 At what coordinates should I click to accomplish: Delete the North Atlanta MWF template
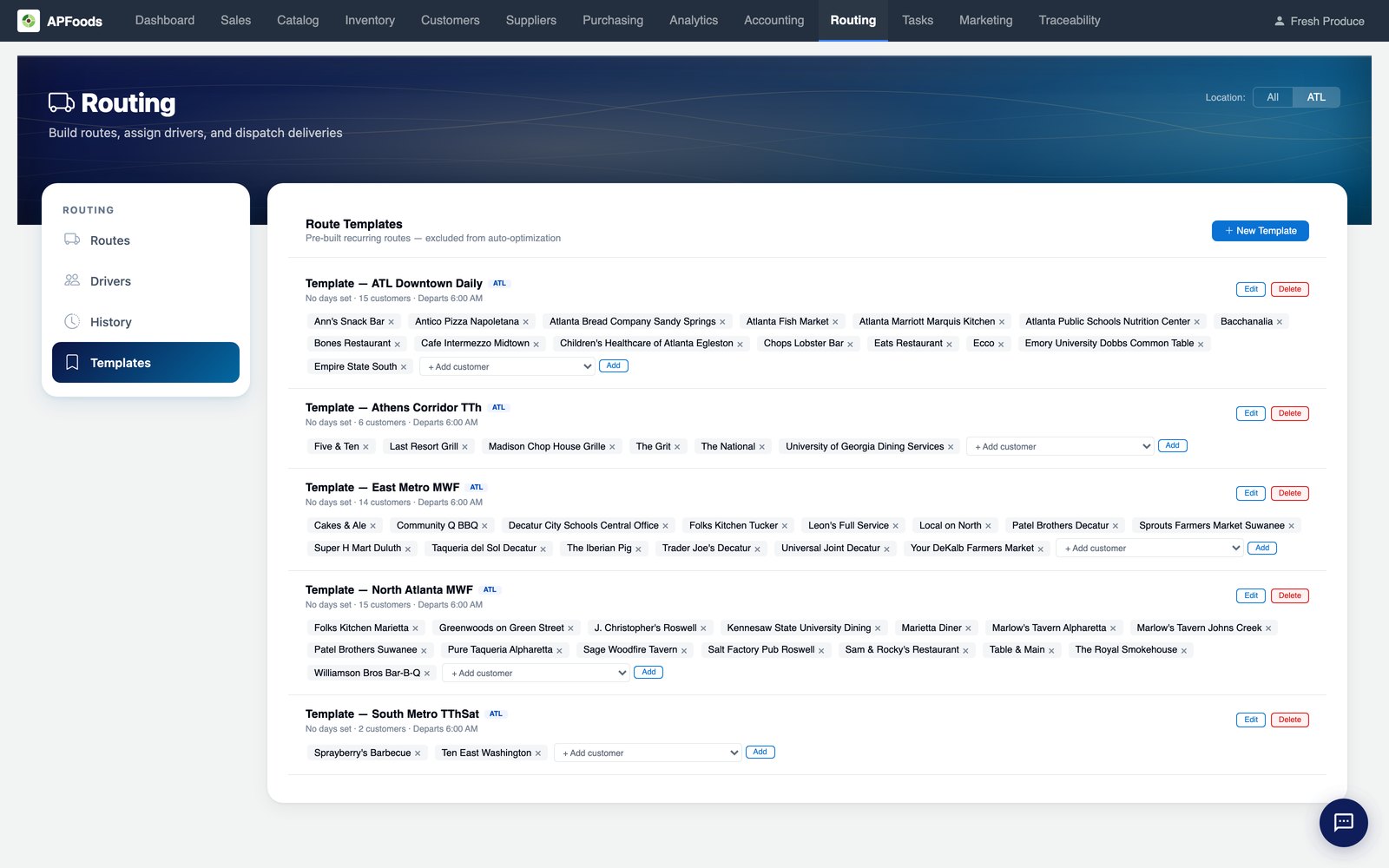click(x=1290, y=595)
